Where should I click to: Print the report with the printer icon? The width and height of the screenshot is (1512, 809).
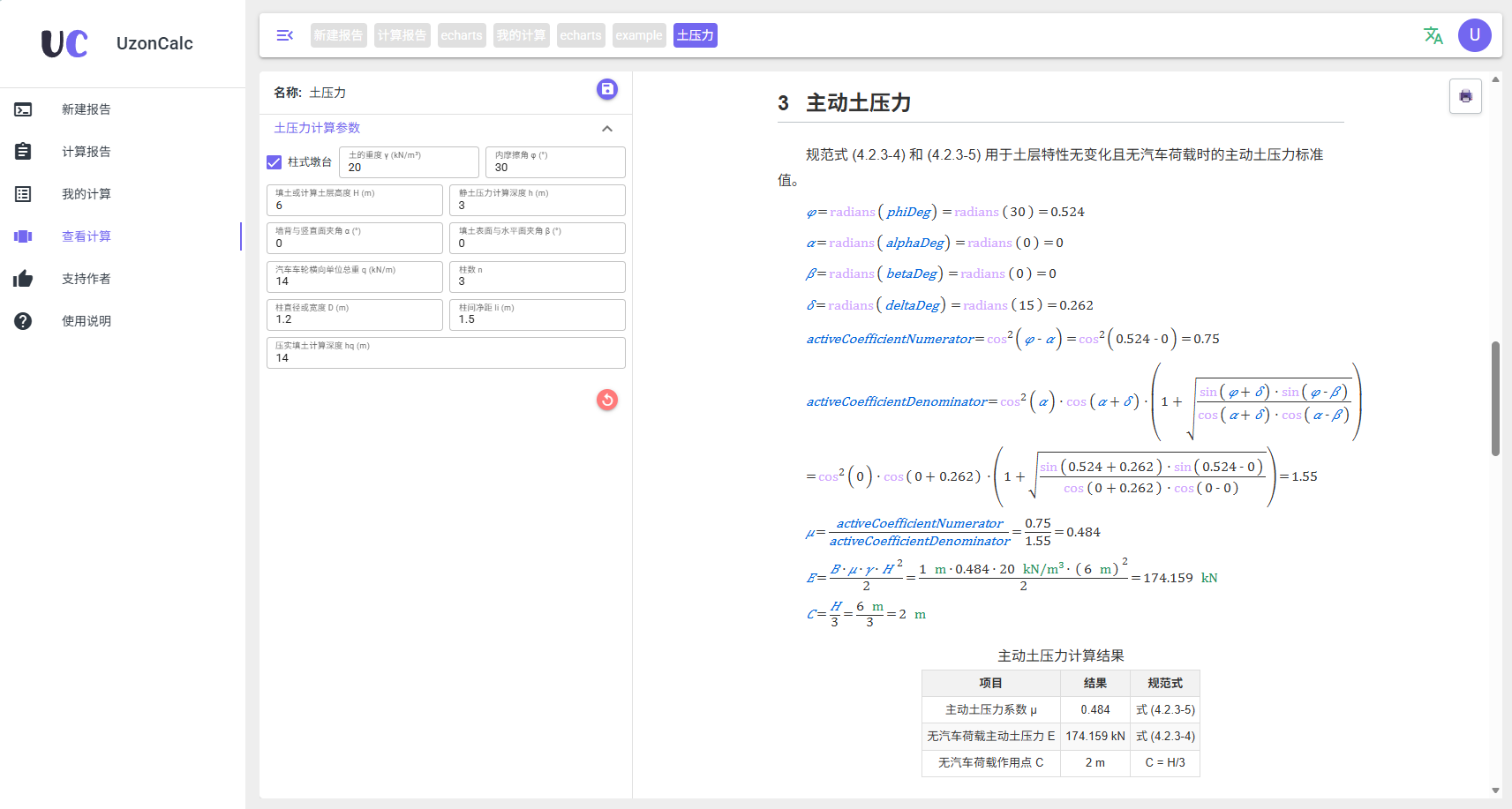click(x=1465, y=96)
